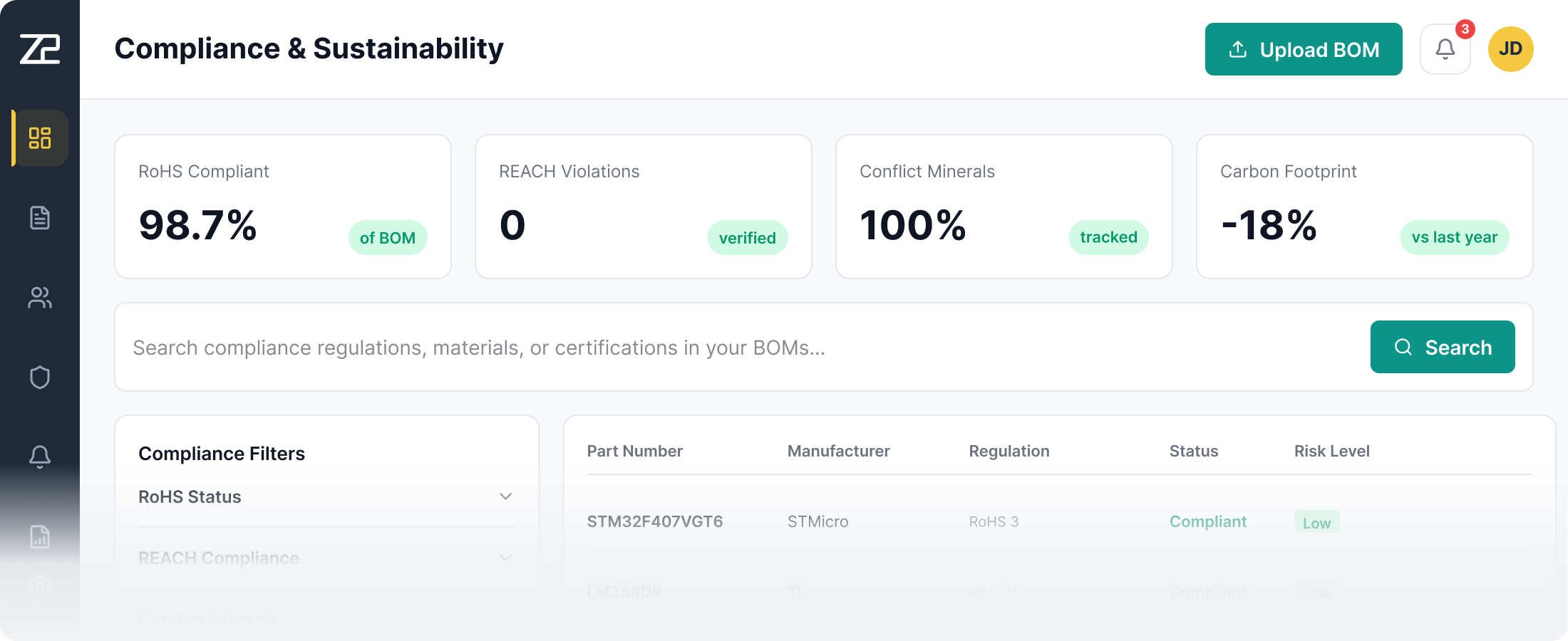
Task: Open the report chart icon in sidebar
Action: click(x=40, y=536)
